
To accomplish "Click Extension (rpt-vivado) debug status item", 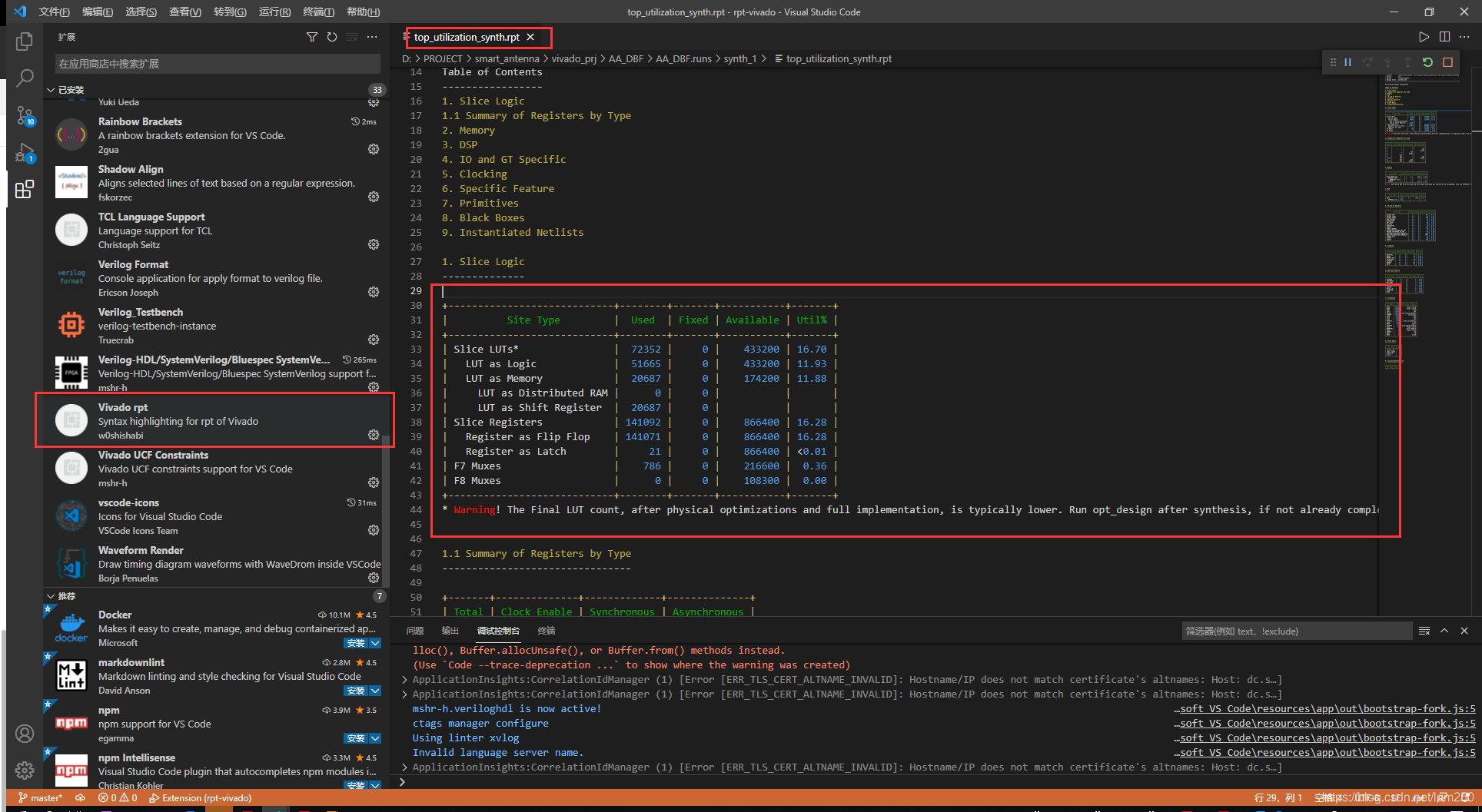I will (x=200, y=798).
